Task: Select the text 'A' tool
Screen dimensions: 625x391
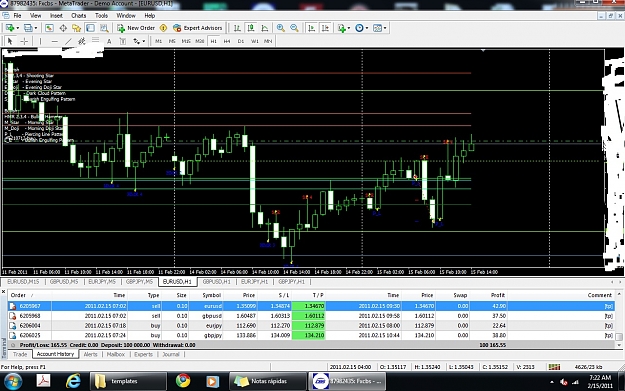Action: [x=109, y=41]
